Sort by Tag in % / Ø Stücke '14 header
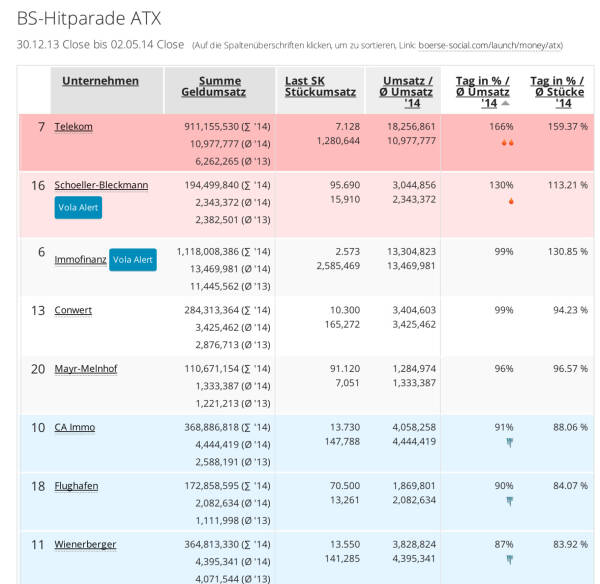The image size is (600, 584). tap(559, 92)
